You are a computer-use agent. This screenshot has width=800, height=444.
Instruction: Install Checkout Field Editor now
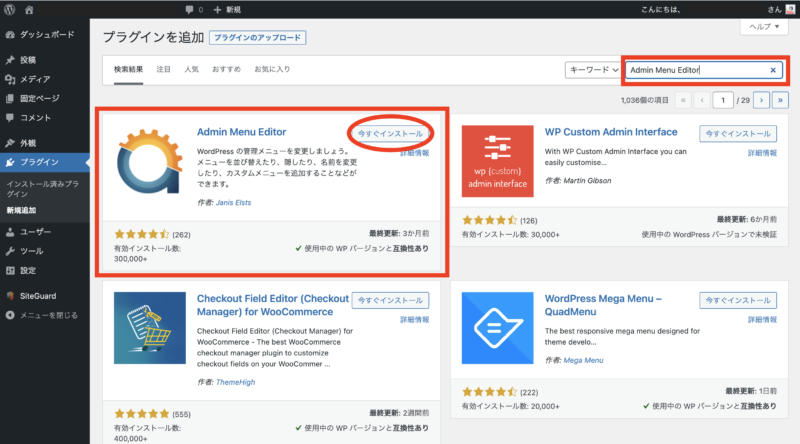click(x=390, y=301)
